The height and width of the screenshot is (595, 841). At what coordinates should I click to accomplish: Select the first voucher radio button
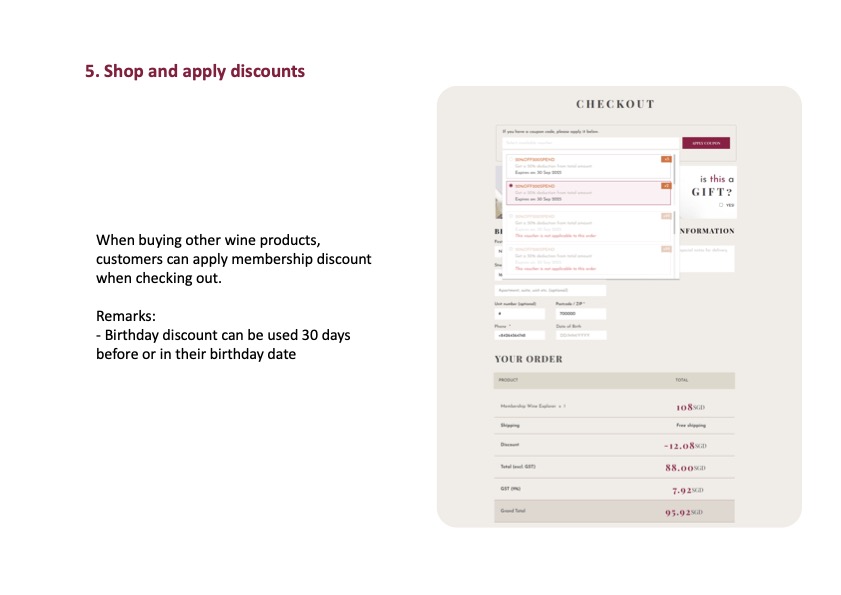pos(510,159)
